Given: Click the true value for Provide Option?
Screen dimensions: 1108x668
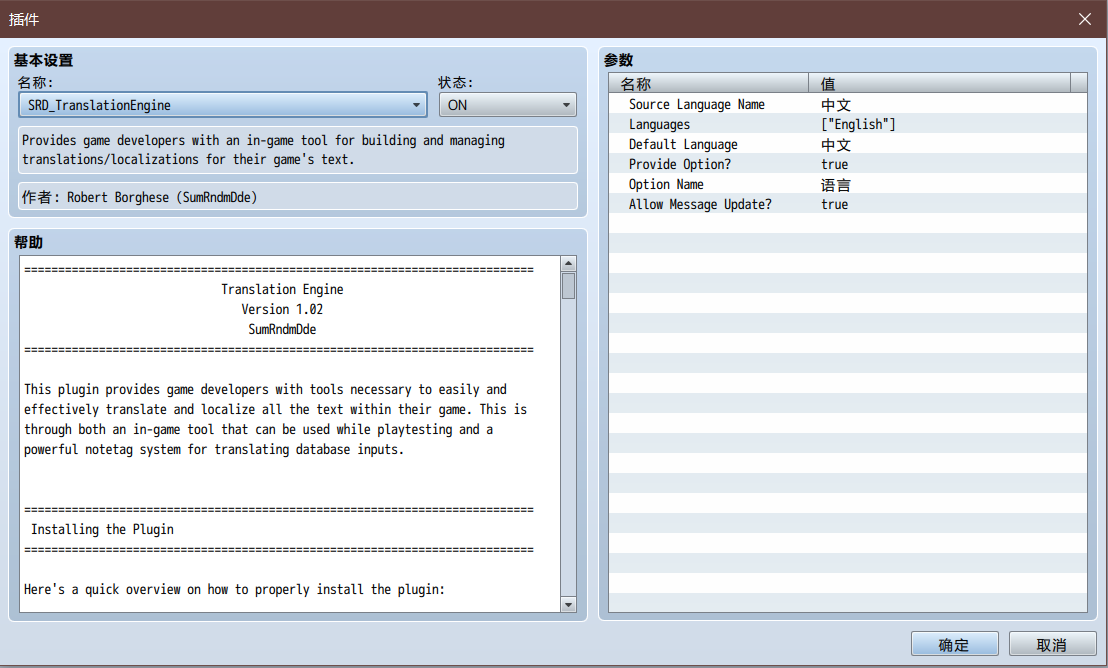Looking at the screenshot, I should tap(835, 164).
